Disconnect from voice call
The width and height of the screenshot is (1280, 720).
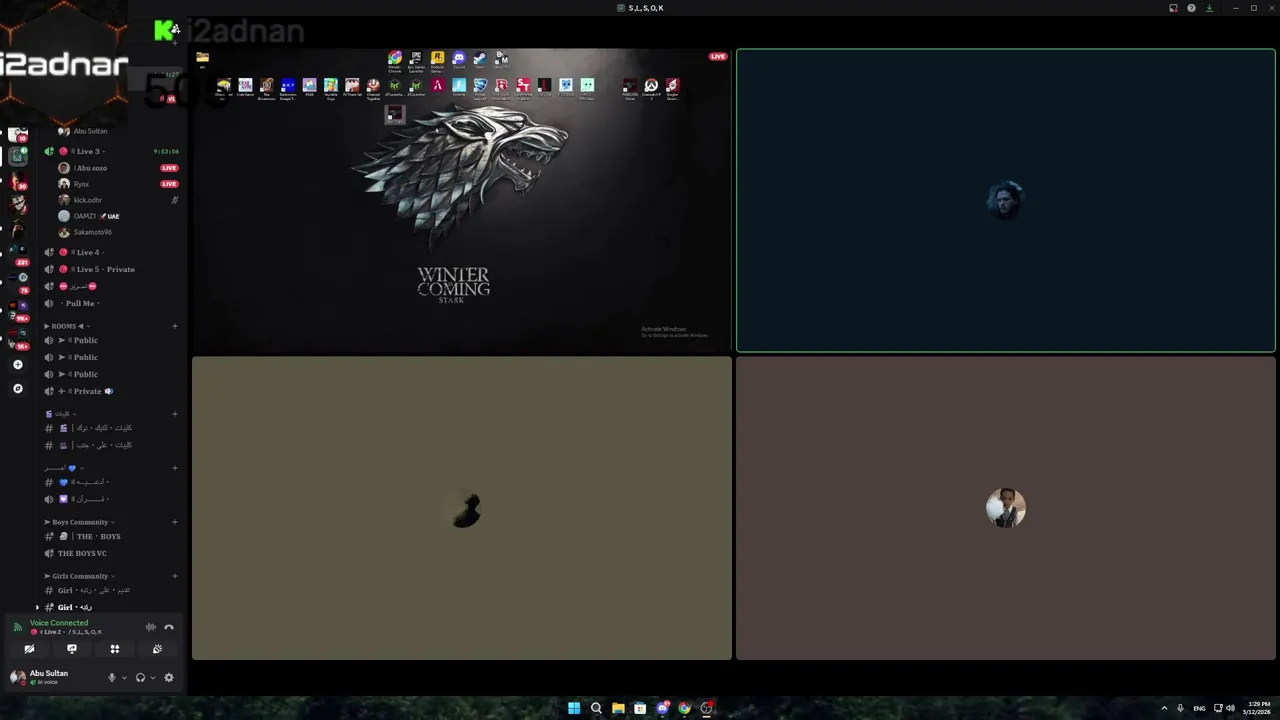click(x=169, y=627)
